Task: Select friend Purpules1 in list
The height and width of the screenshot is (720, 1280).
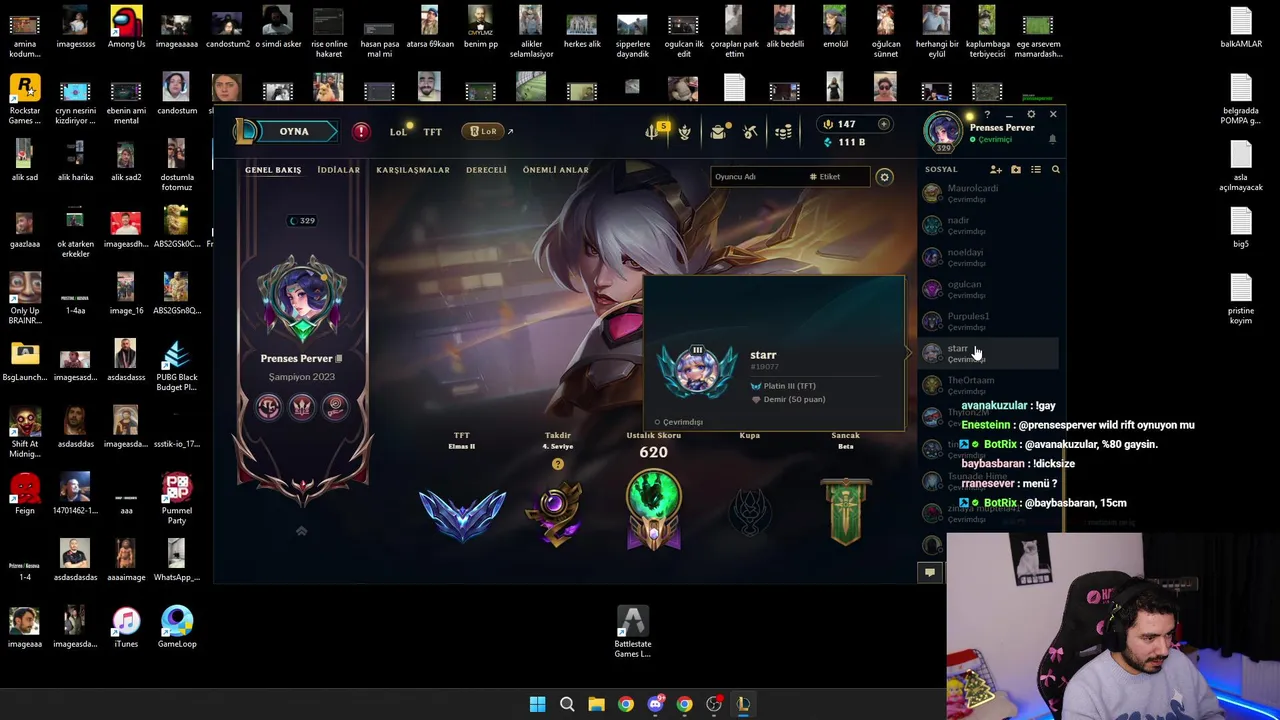Action: [x=988, y=321]
